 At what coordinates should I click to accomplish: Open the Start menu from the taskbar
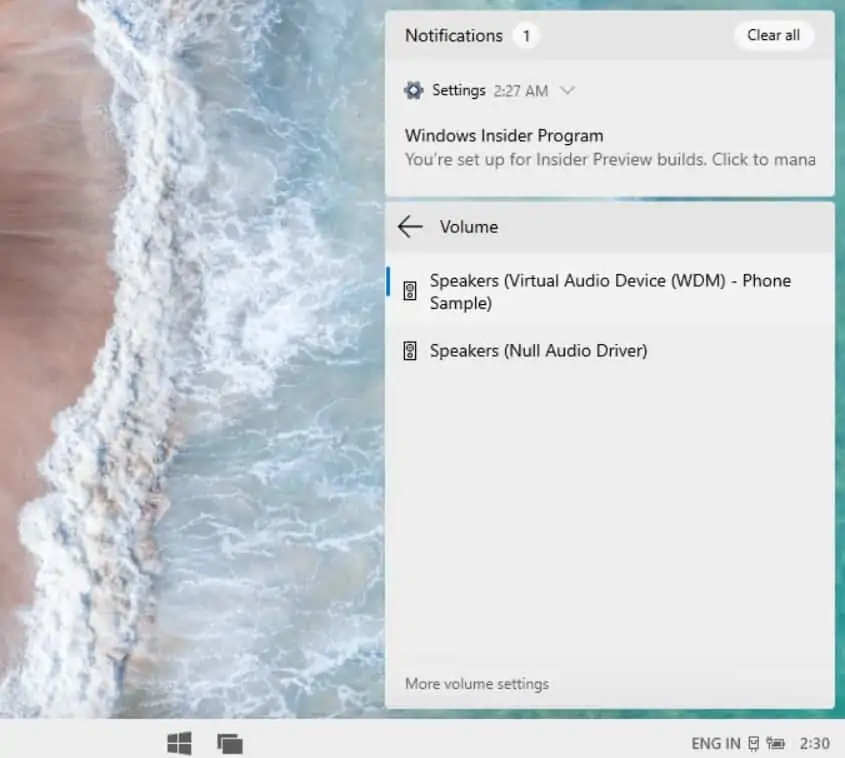point(180,742)
